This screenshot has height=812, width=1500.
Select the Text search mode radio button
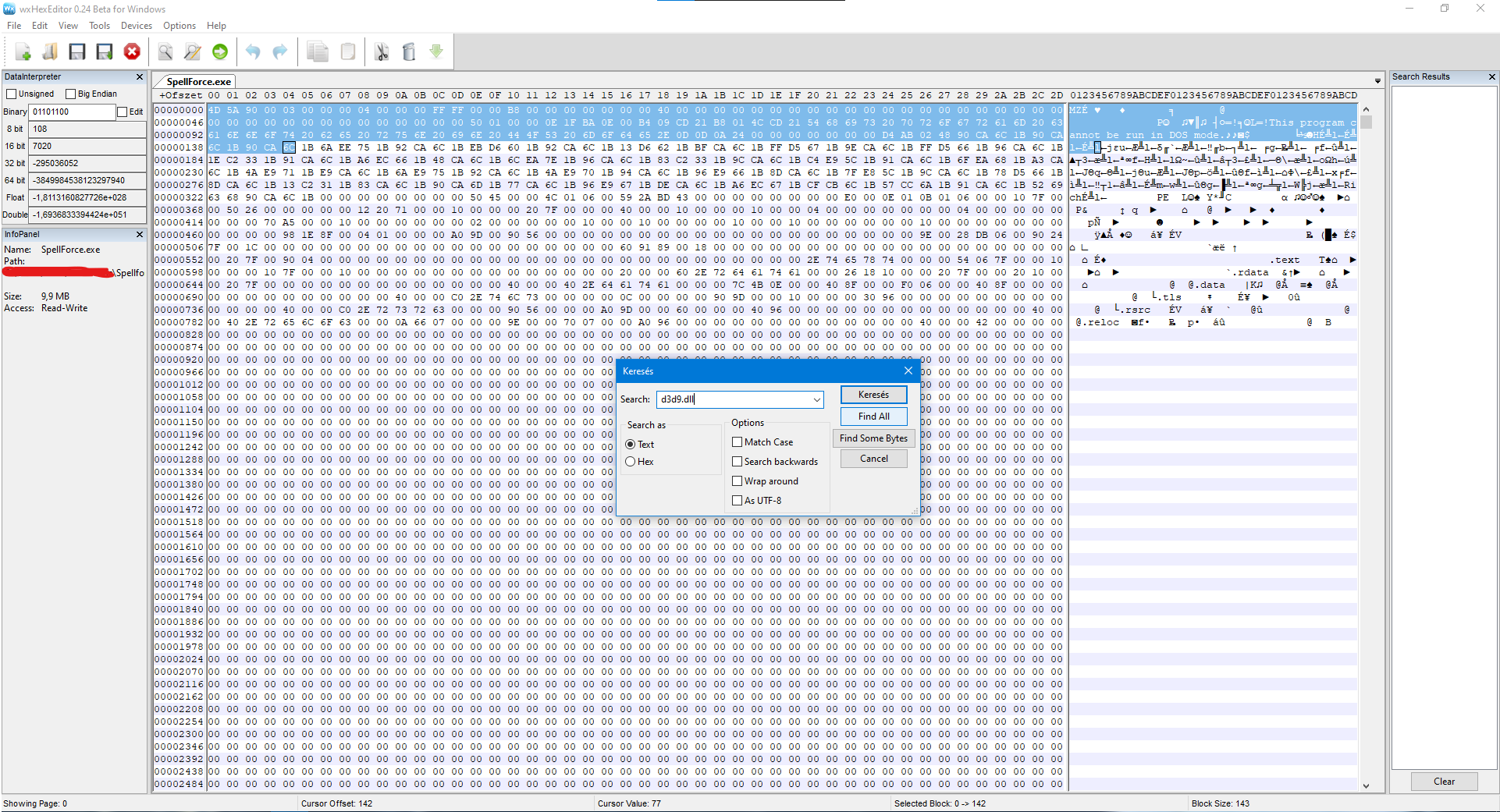[x=630, y=444]
